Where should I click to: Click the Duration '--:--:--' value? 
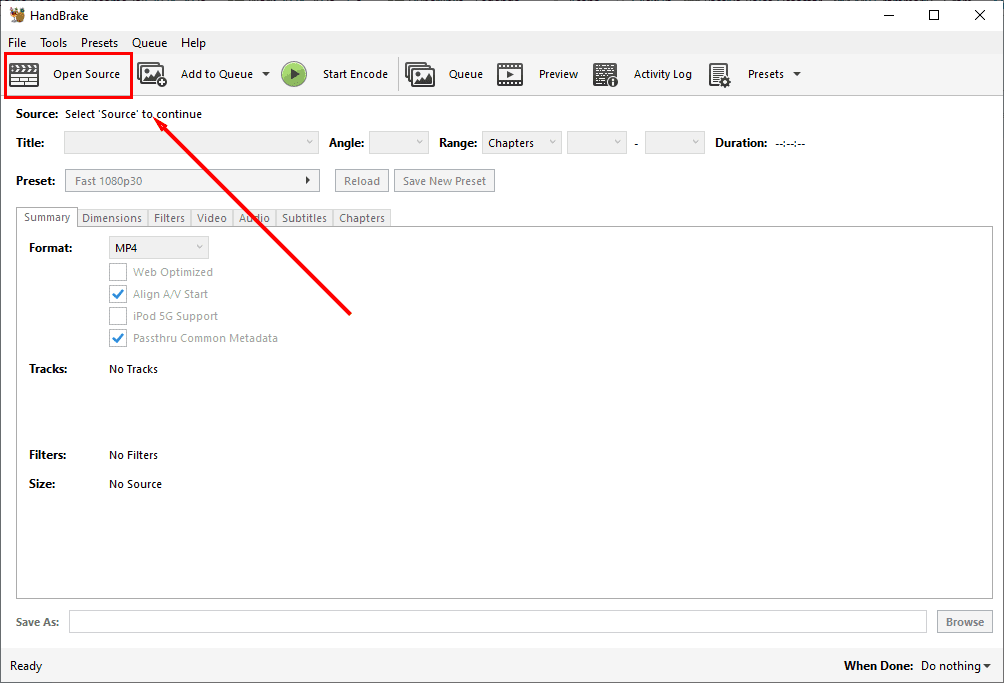click(790, 143)
